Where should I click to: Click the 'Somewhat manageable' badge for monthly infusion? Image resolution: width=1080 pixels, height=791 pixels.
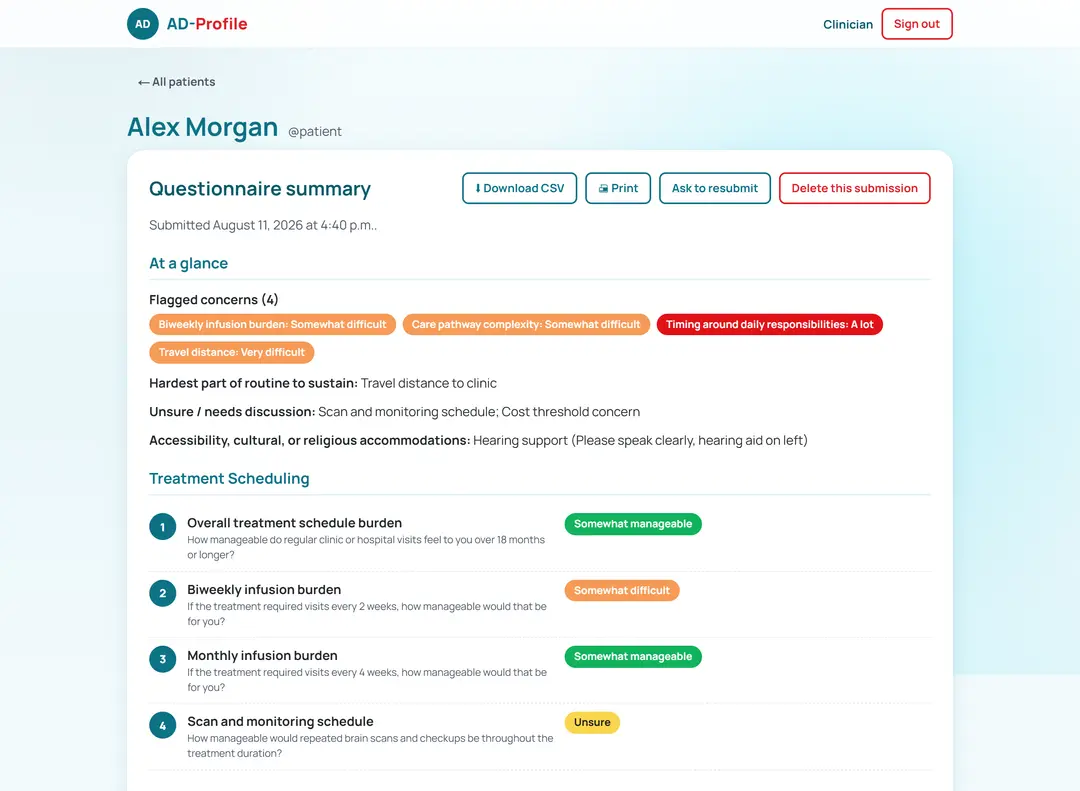[x=633, y=657]
